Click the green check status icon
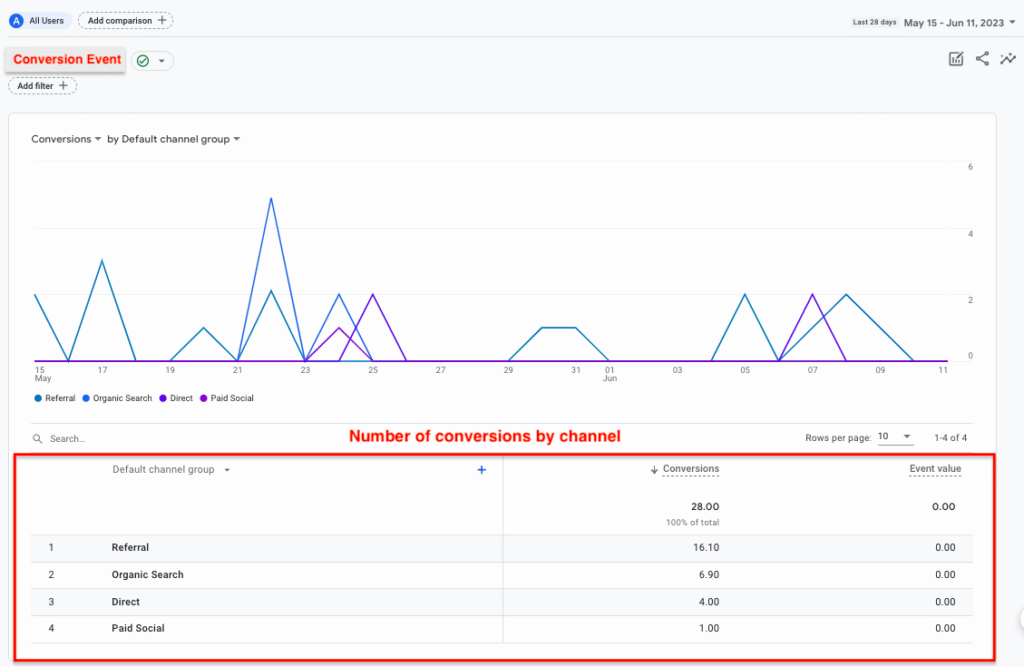Viewport: 1024px width, 667px height. (x=143, y=61)
